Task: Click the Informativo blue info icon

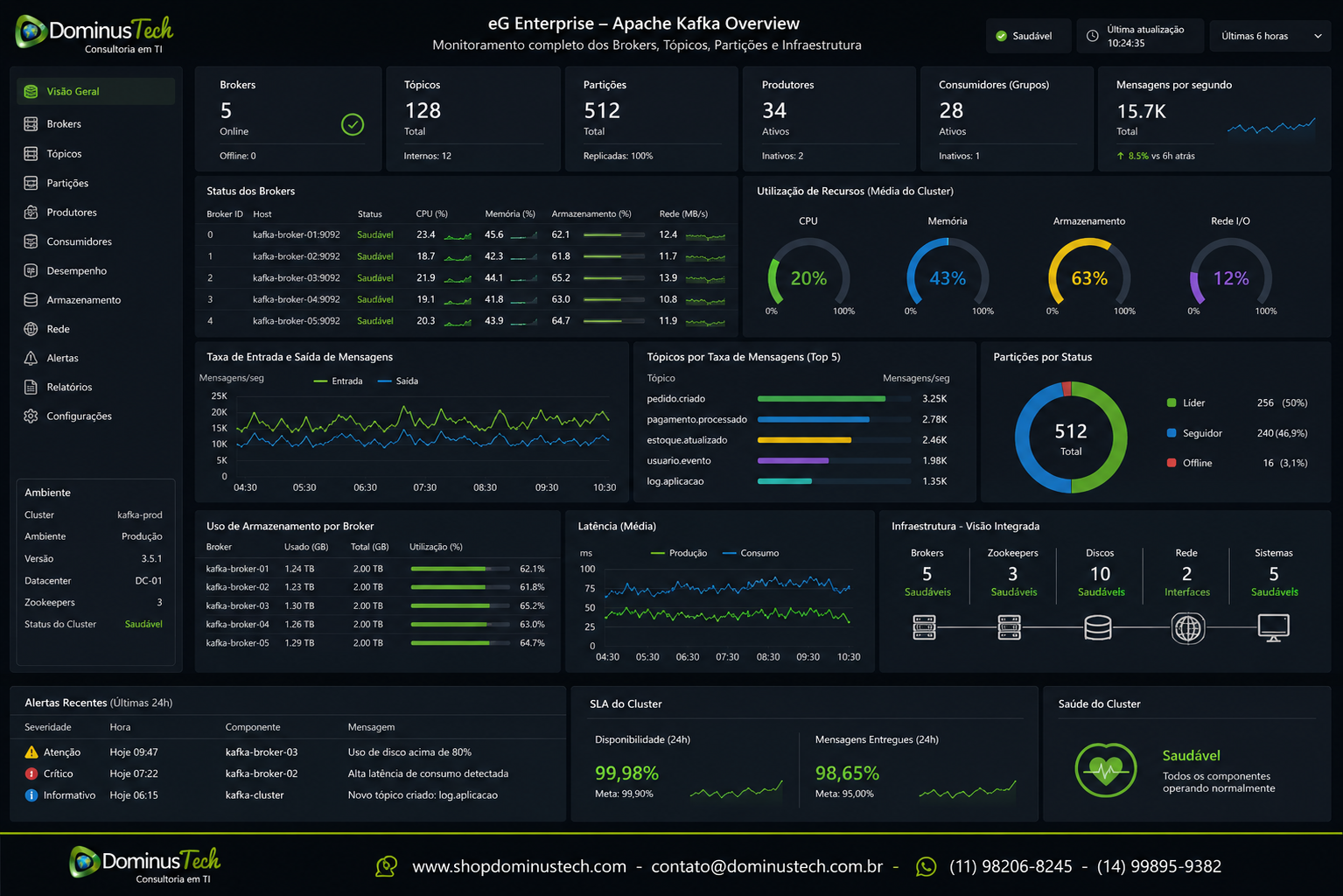Action: [x=31, y=795]
